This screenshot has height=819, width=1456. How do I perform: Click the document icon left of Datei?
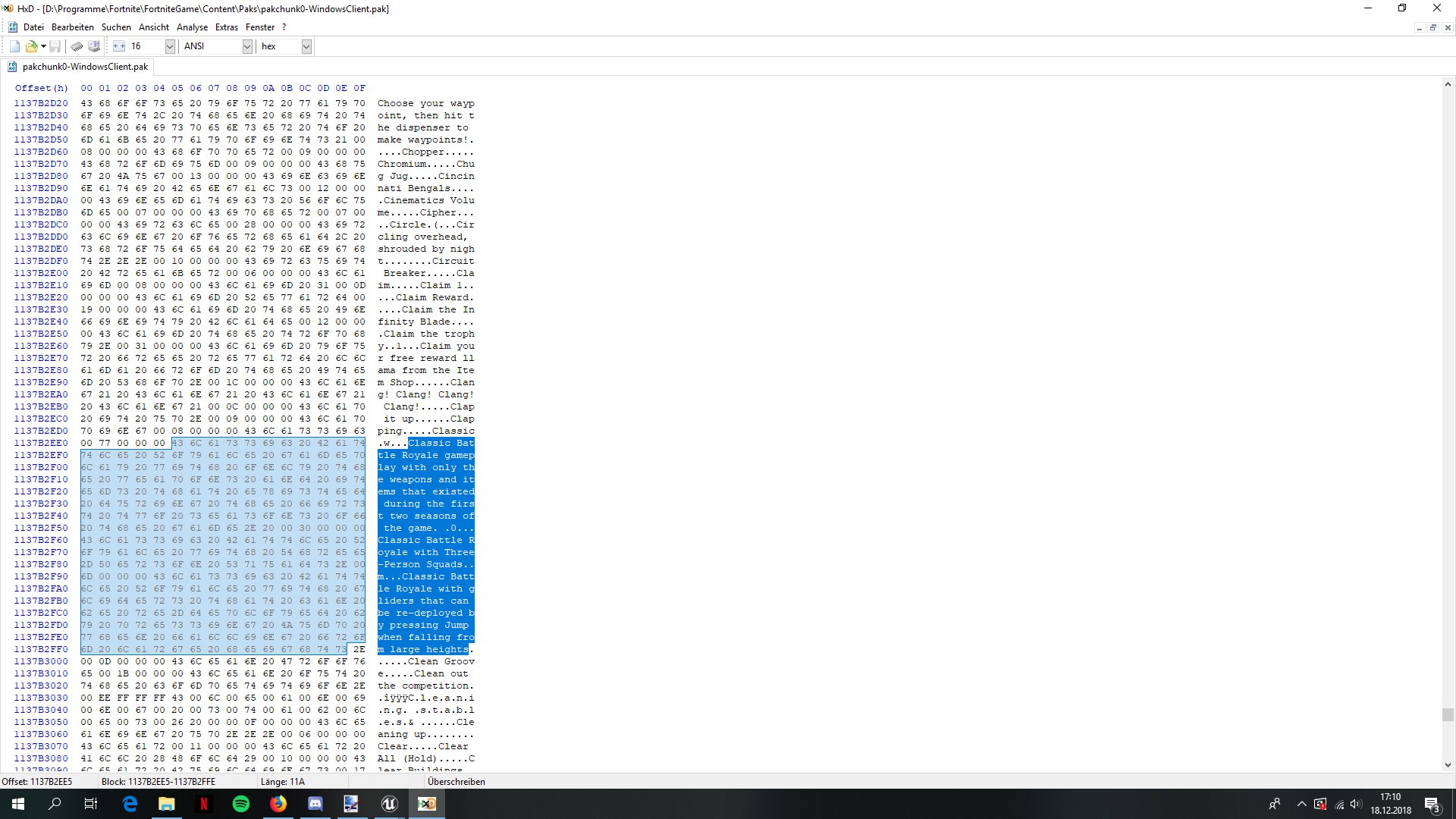[12, 27]
